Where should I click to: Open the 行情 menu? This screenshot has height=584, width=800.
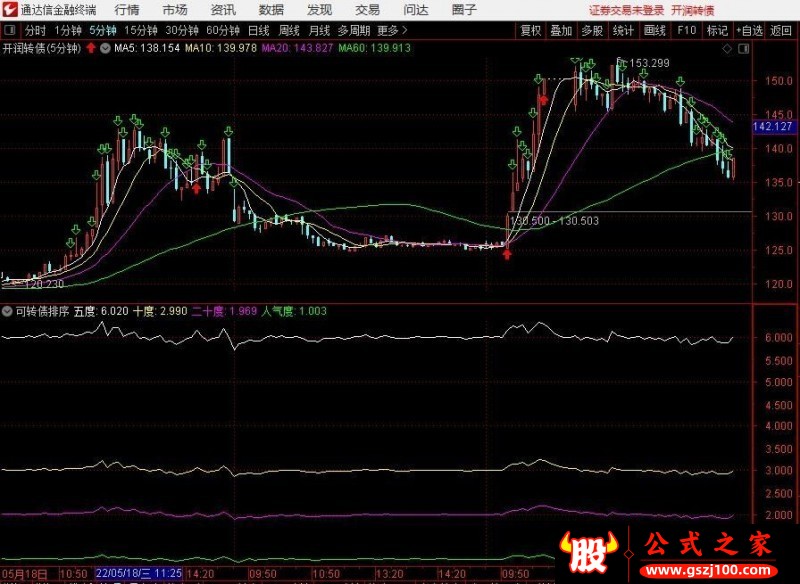[127, 9]
